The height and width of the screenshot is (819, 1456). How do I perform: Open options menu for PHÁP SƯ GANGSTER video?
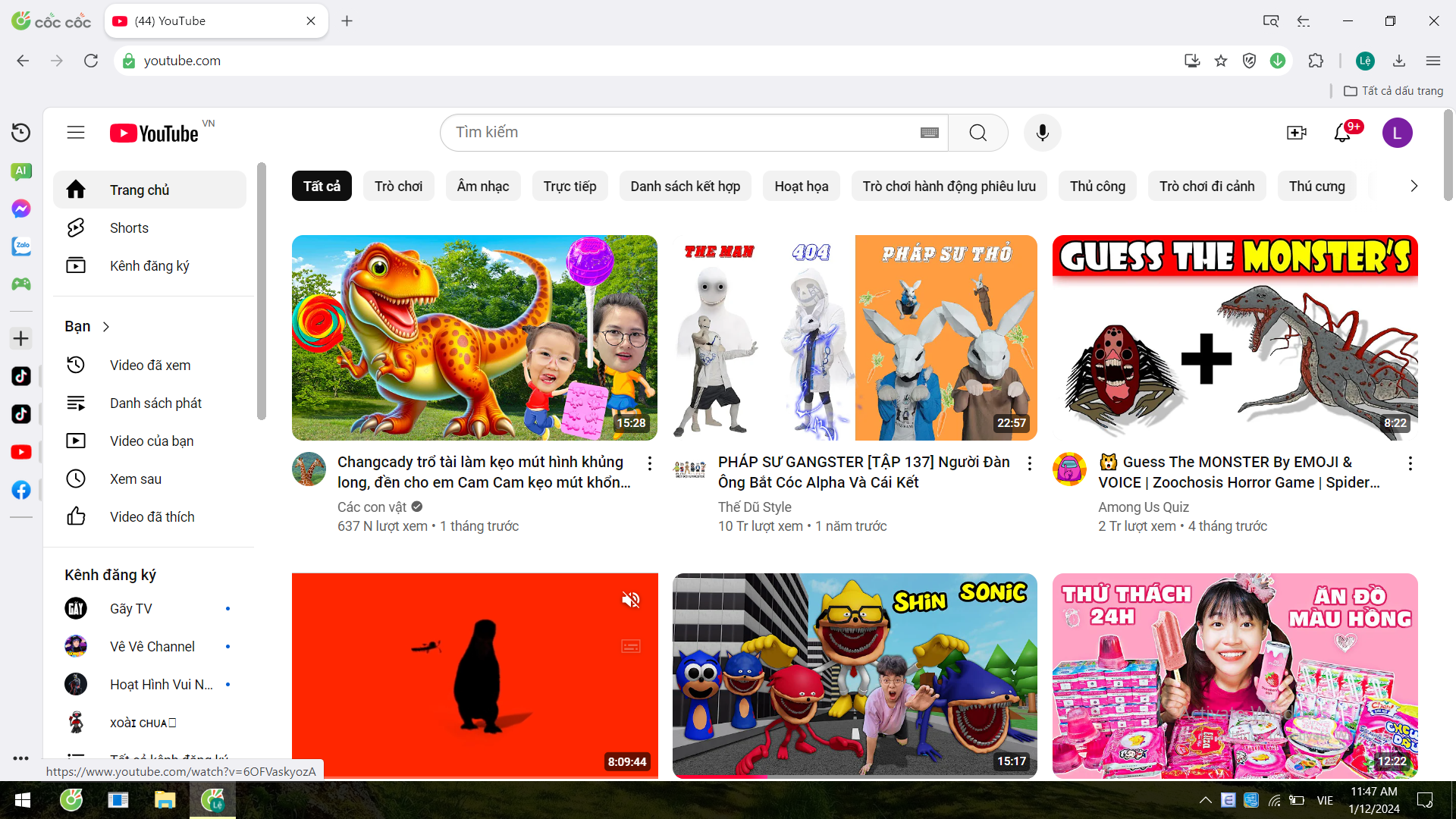[1029, 463]
